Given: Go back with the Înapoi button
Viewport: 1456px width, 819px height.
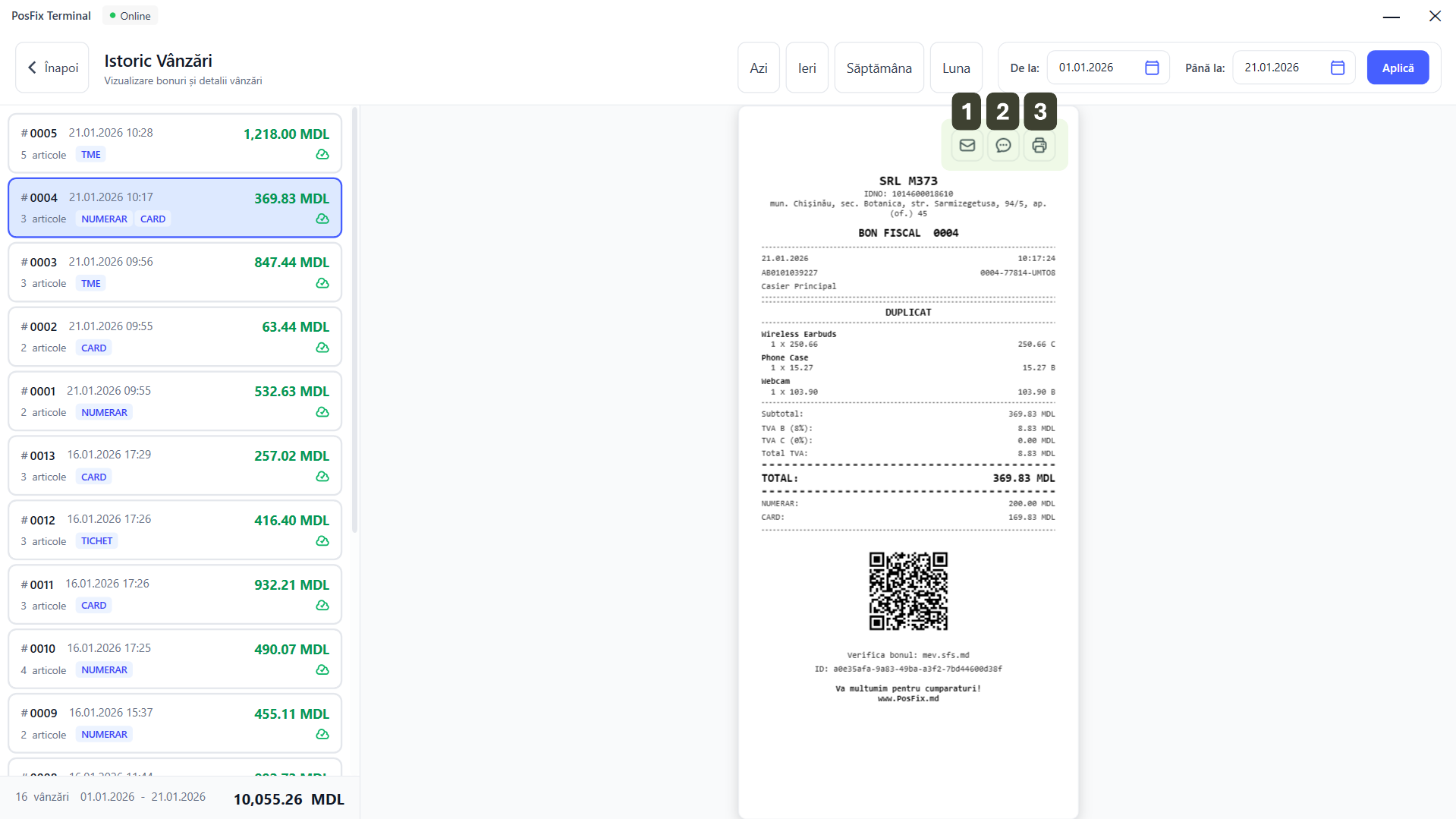Looking at the screenshot, I should coord(52,68).
